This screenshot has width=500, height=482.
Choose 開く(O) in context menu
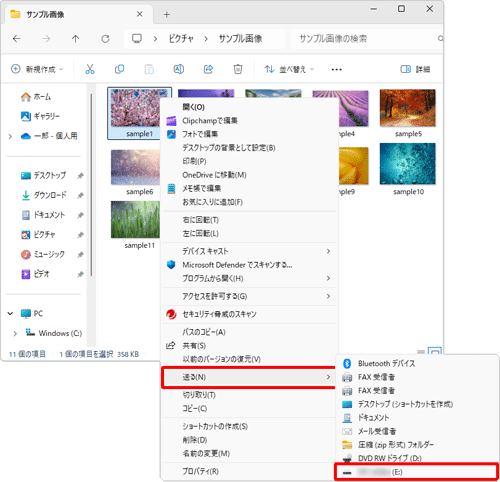click(x=249, y=107)
